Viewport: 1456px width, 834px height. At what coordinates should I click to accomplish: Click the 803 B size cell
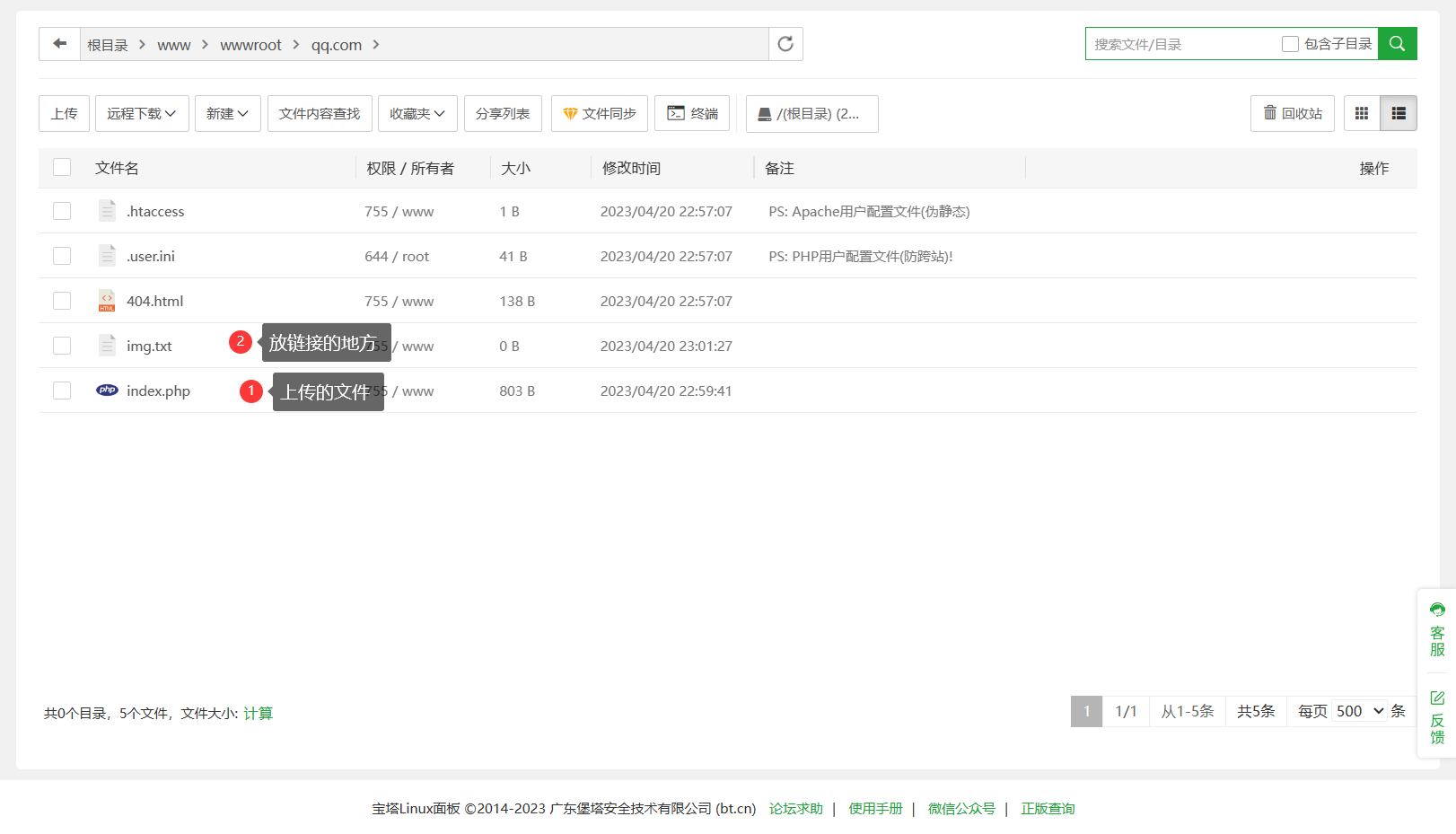517,391
